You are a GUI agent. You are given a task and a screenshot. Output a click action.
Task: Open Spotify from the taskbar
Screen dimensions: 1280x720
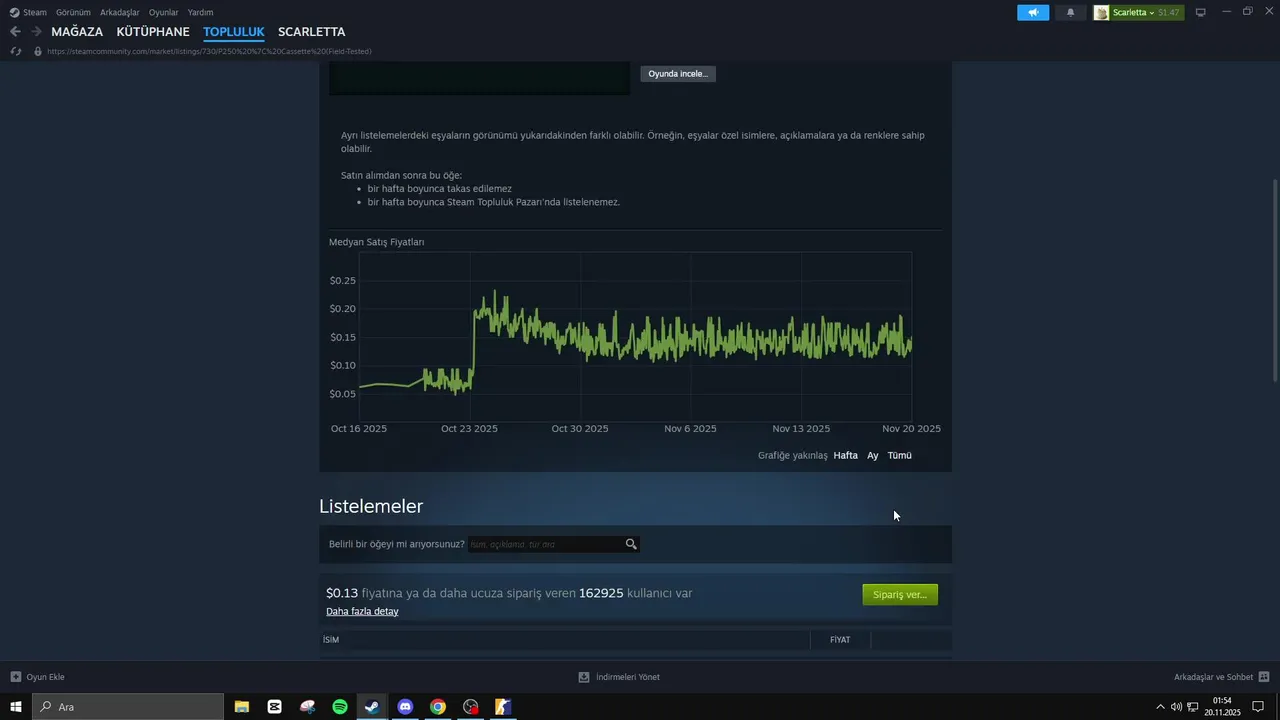[340, 707]
